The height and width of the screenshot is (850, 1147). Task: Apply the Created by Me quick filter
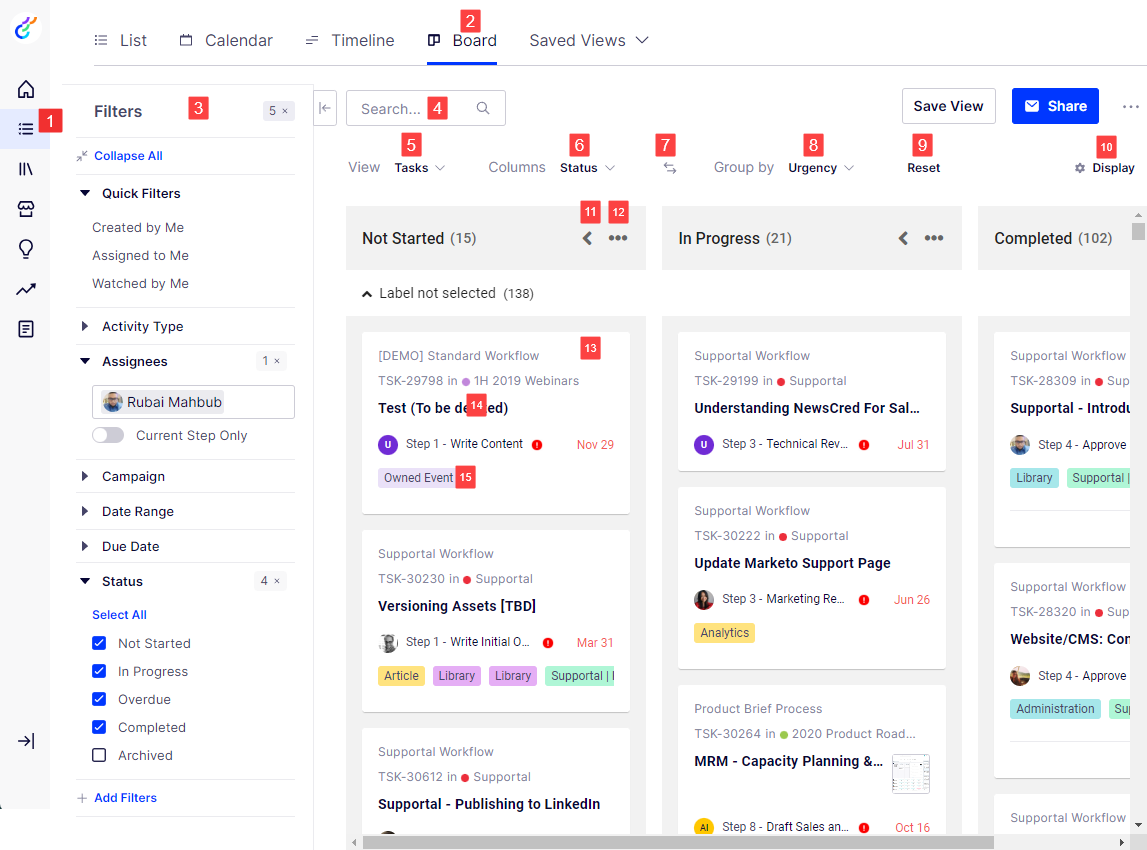pos(138,227)
